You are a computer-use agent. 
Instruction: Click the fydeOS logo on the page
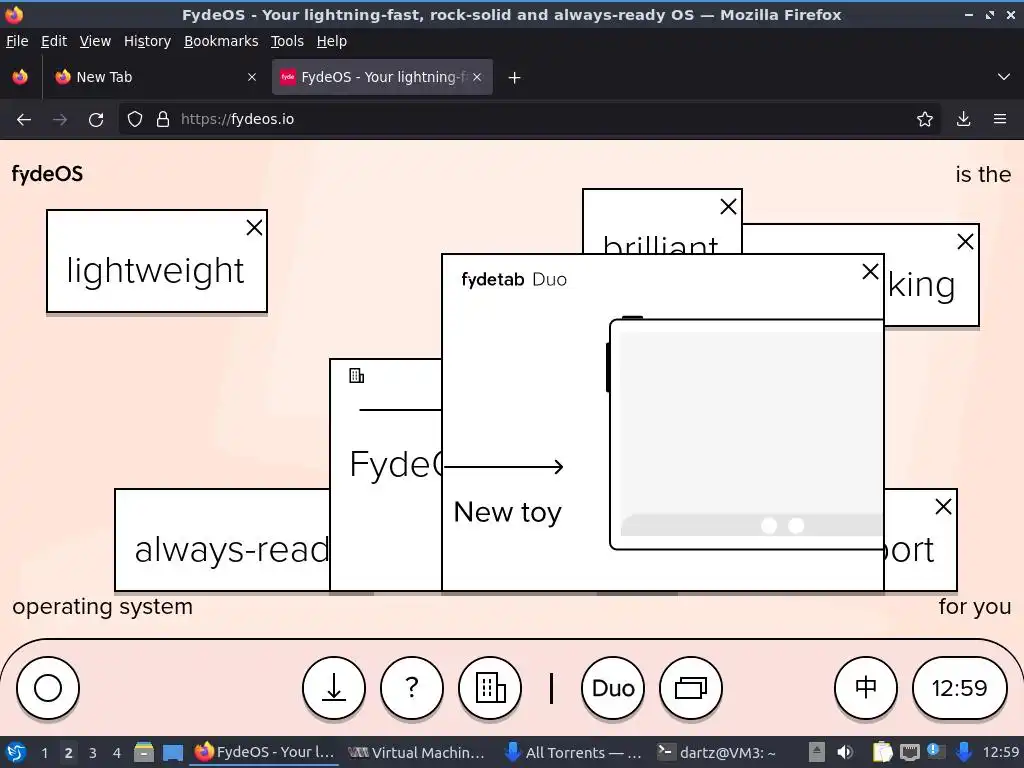click(47, 174)
